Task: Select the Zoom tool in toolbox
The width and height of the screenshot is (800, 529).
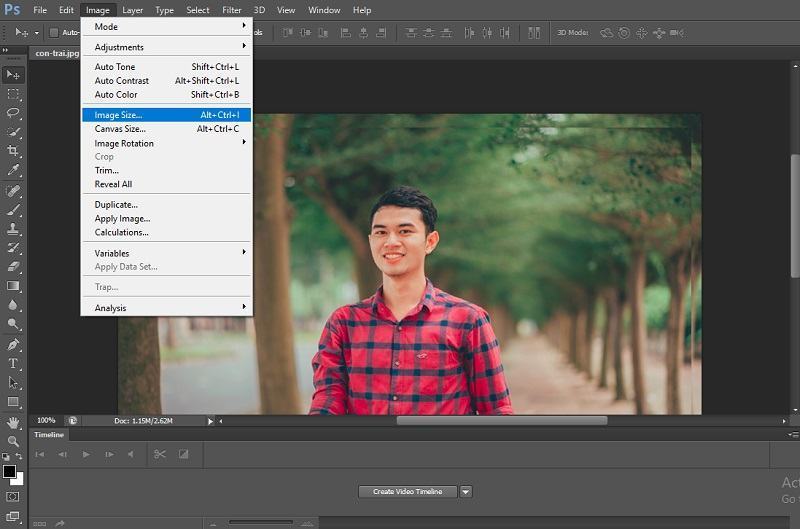Action: 13,441
